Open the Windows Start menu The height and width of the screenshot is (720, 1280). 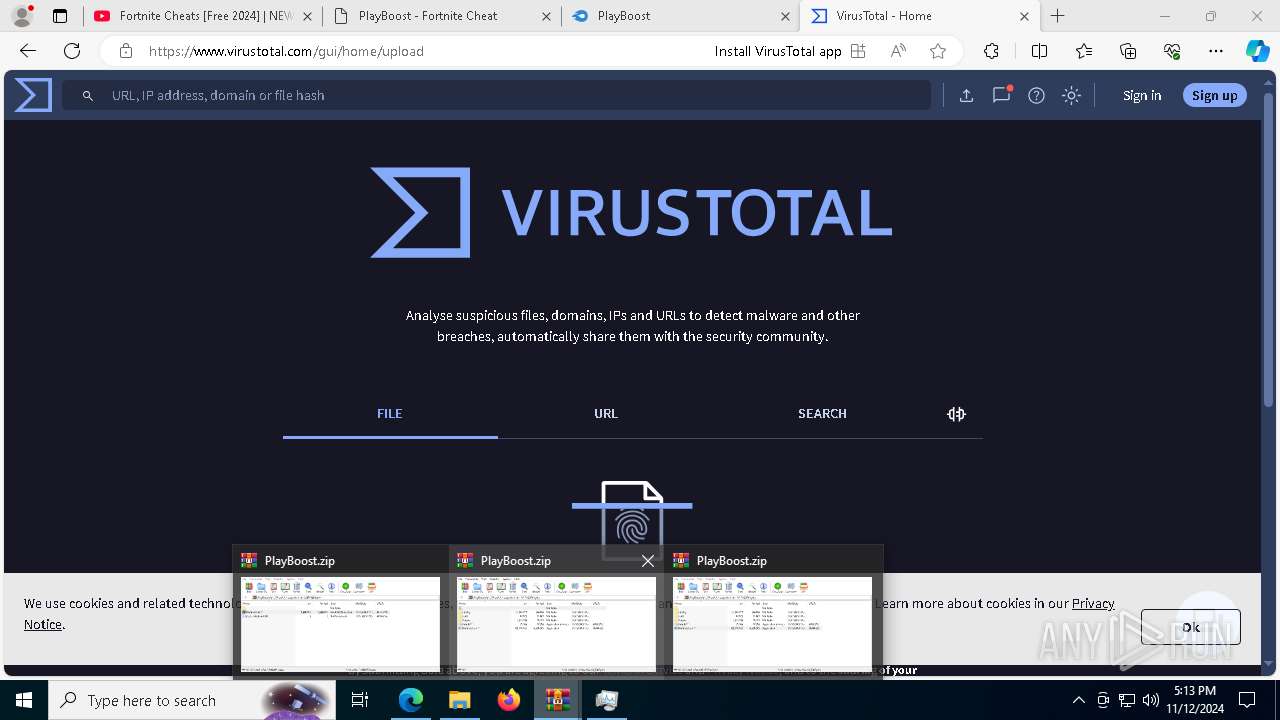(x=24, y=700)
